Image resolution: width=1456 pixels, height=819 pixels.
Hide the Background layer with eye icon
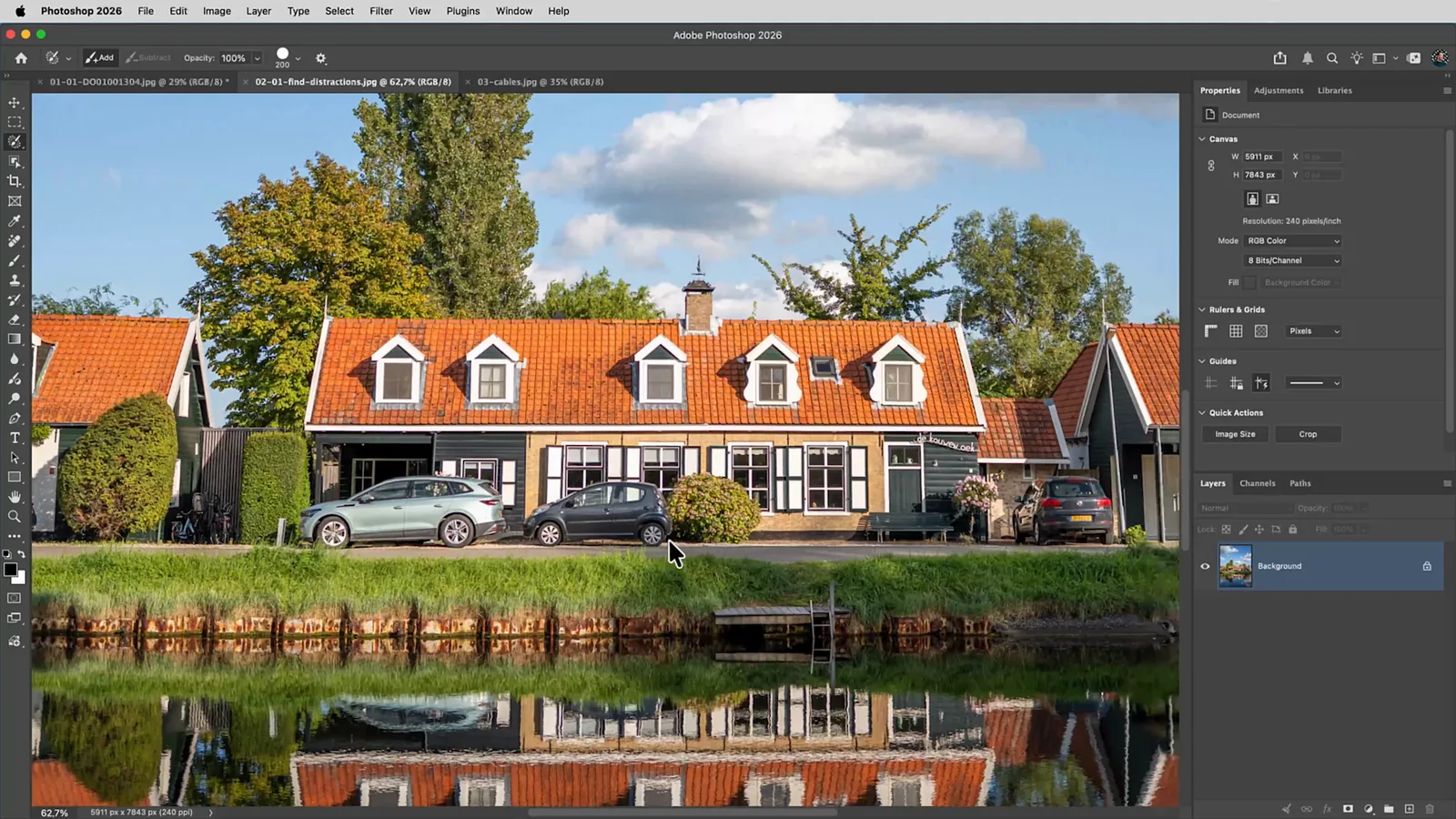[1205, 566]
